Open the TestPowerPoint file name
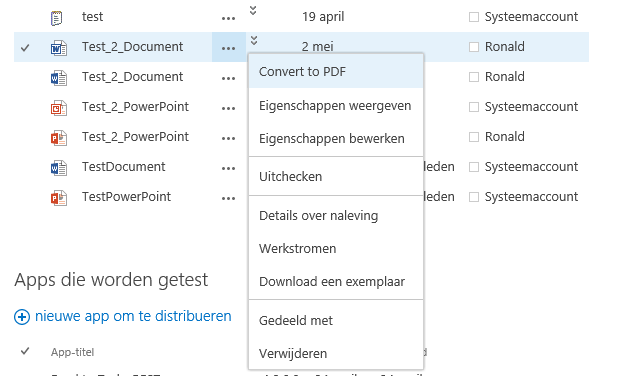The height and width of the screenshot is (376, 620). tap(126, 197)
